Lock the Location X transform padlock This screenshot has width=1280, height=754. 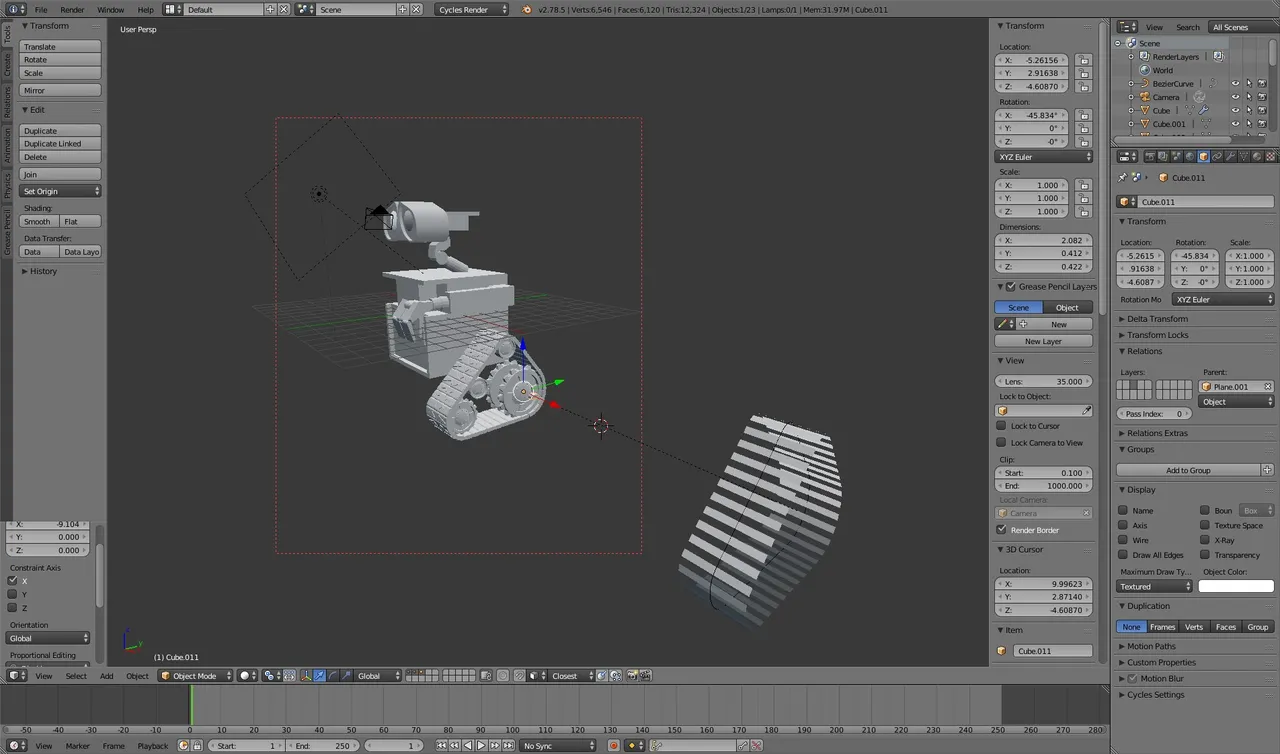[1084, 60]
